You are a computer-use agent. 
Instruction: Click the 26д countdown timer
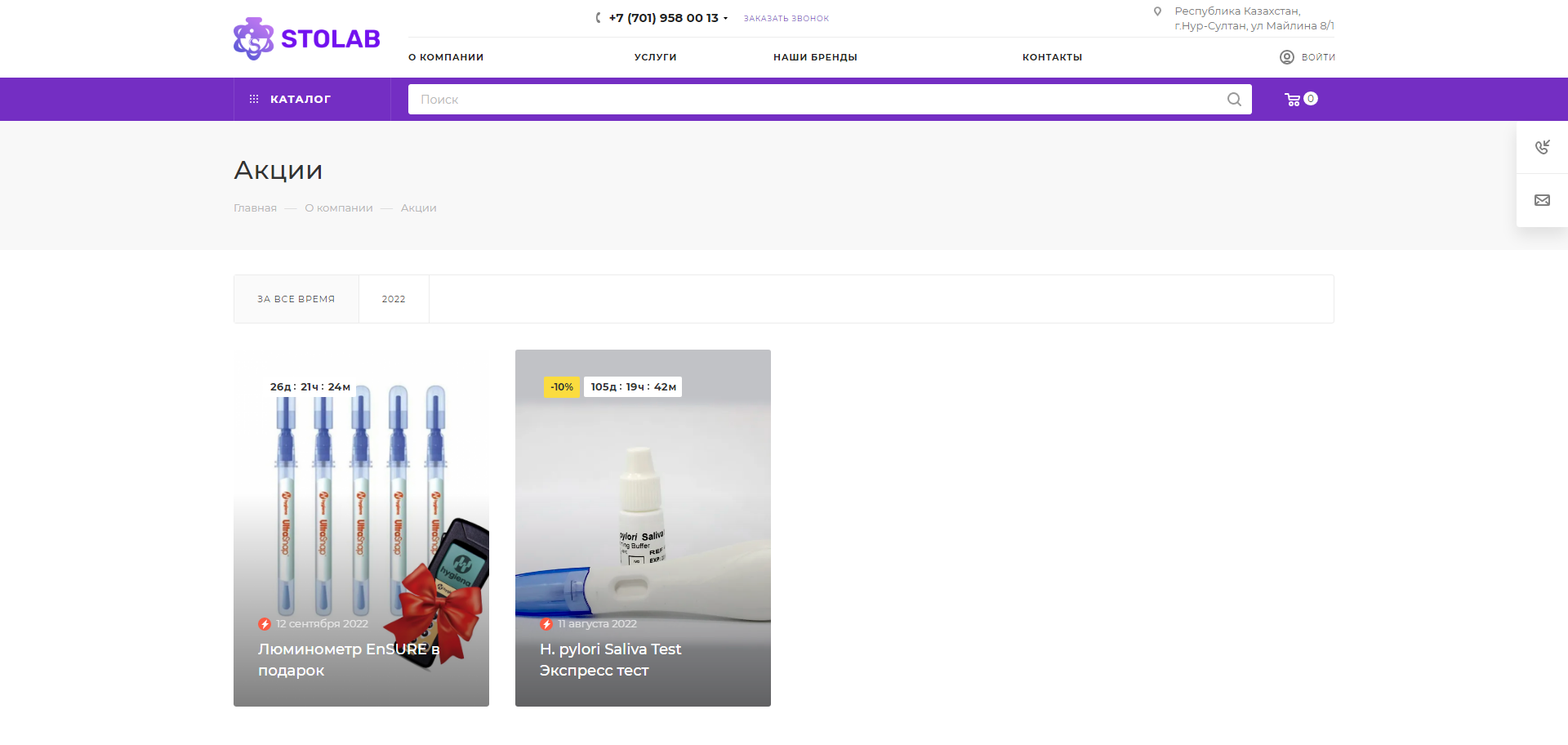(310, 387)
